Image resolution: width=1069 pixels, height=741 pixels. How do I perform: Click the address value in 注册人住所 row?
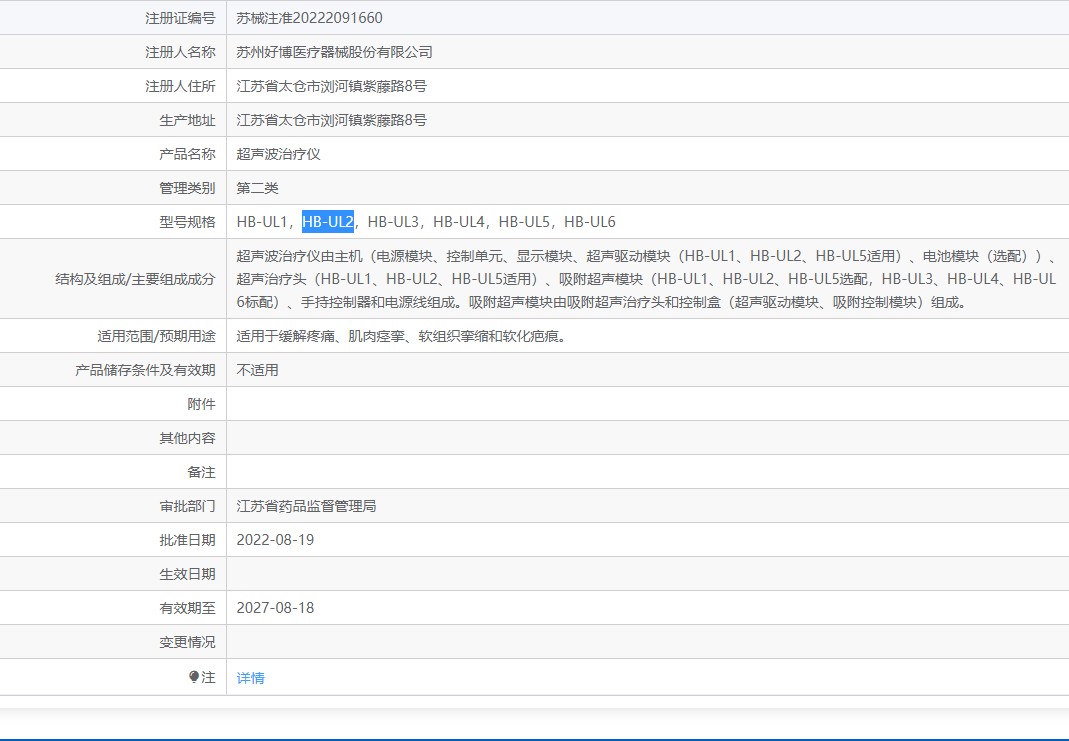(331, 86)
